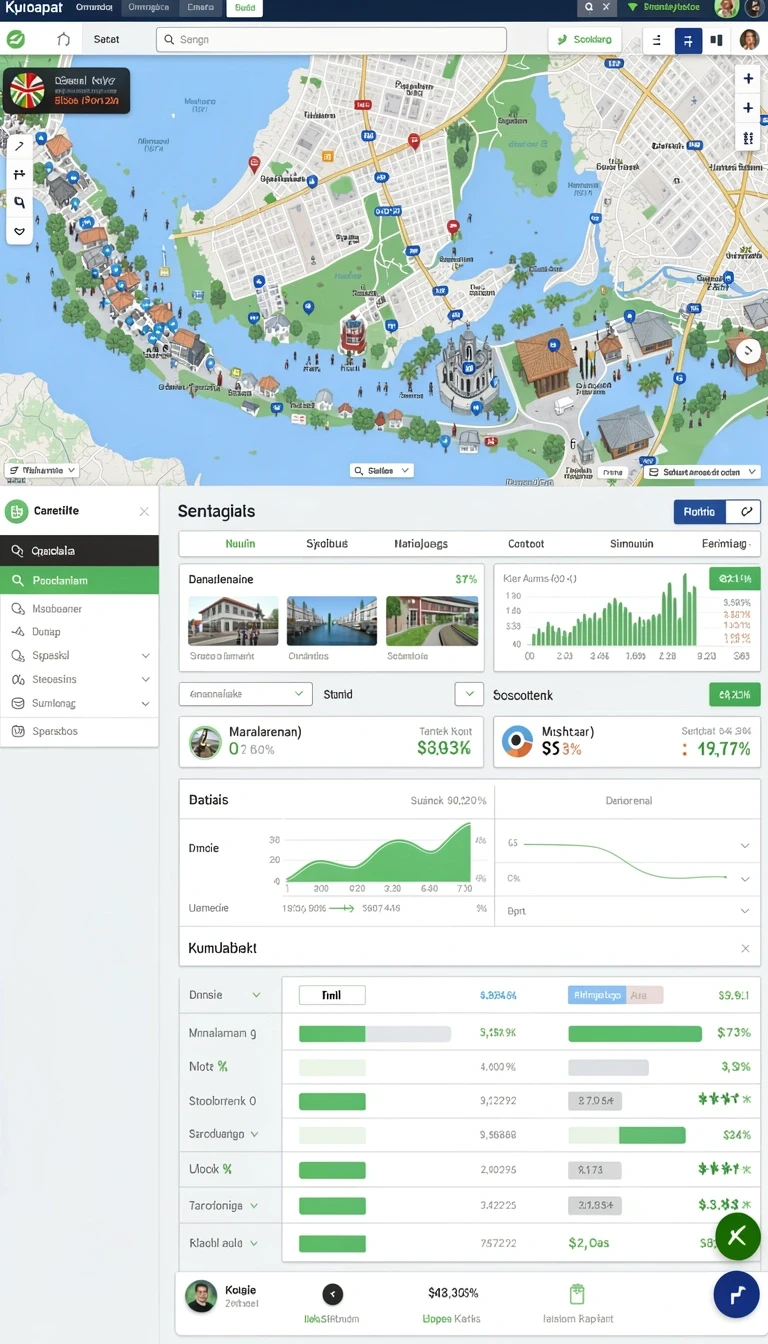Switch to the Nuulin tab
768x1344 pixels.
(x=240, y=544)
